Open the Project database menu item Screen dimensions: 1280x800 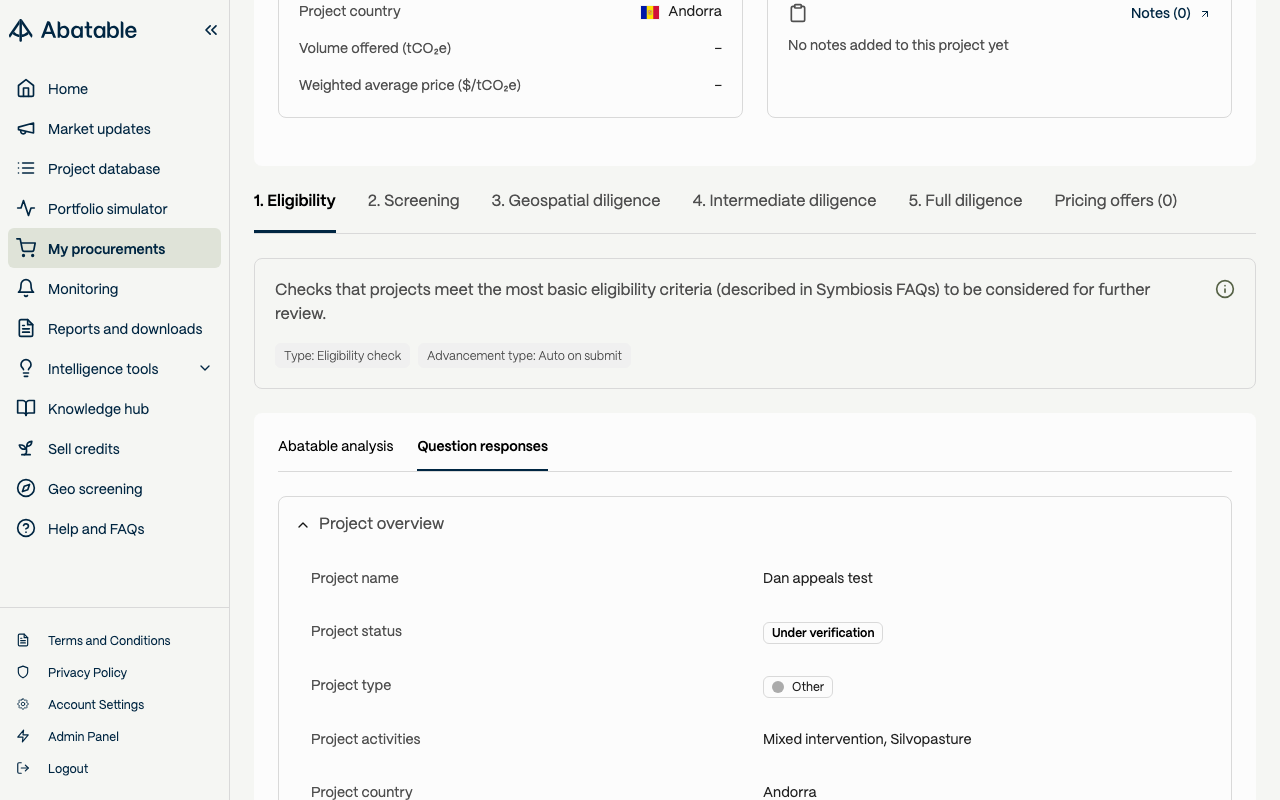[104, 169]
